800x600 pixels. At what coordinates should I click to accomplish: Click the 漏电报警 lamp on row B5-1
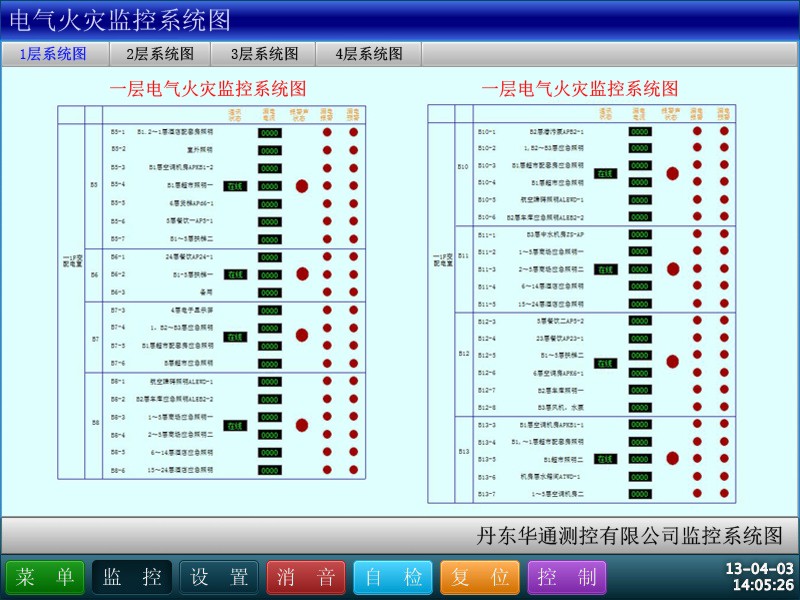[x=326, y=131]
